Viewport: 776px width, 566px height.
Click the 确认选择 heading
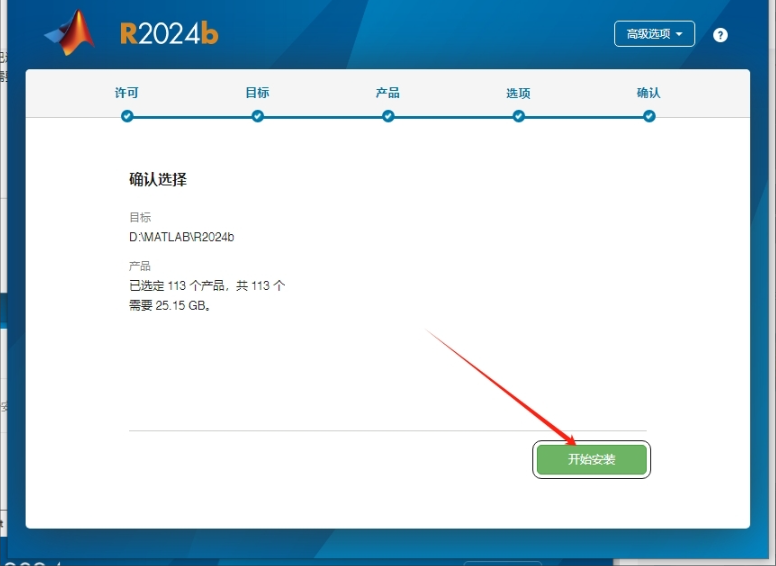point(158,179)
